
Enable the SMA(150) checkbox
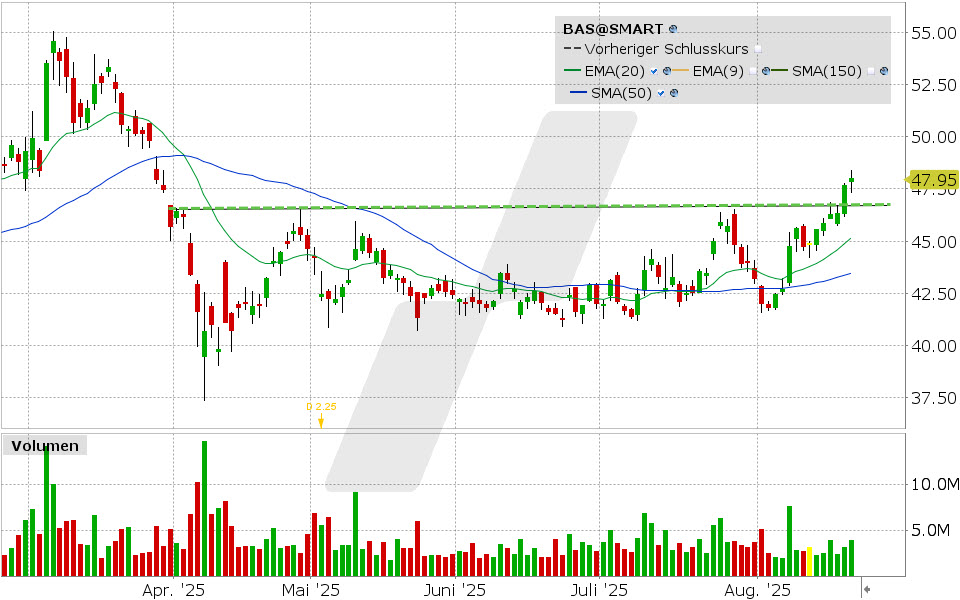tap(871, 72)
